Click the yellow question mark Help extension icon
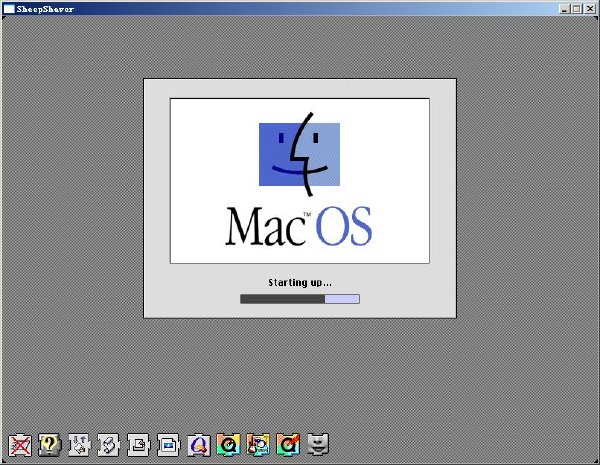The width and height of the screenshot is (600, 465). coord(50,445)
